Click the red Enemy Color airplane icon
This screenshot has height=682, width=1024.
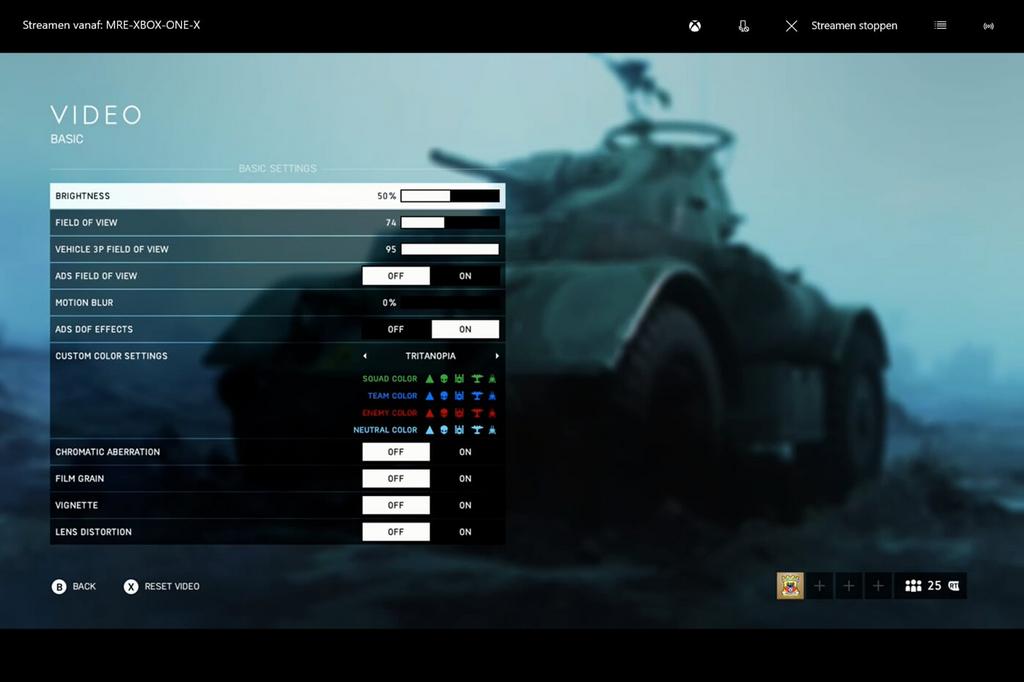click(x=477, y=413)
